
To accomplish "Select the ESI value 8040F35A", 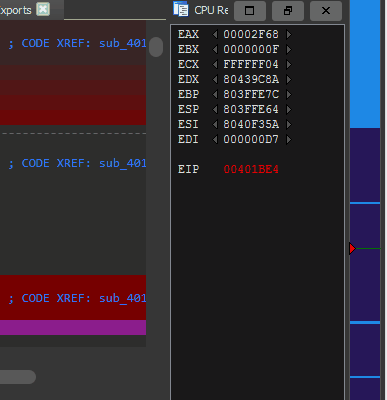I will 251,124.
